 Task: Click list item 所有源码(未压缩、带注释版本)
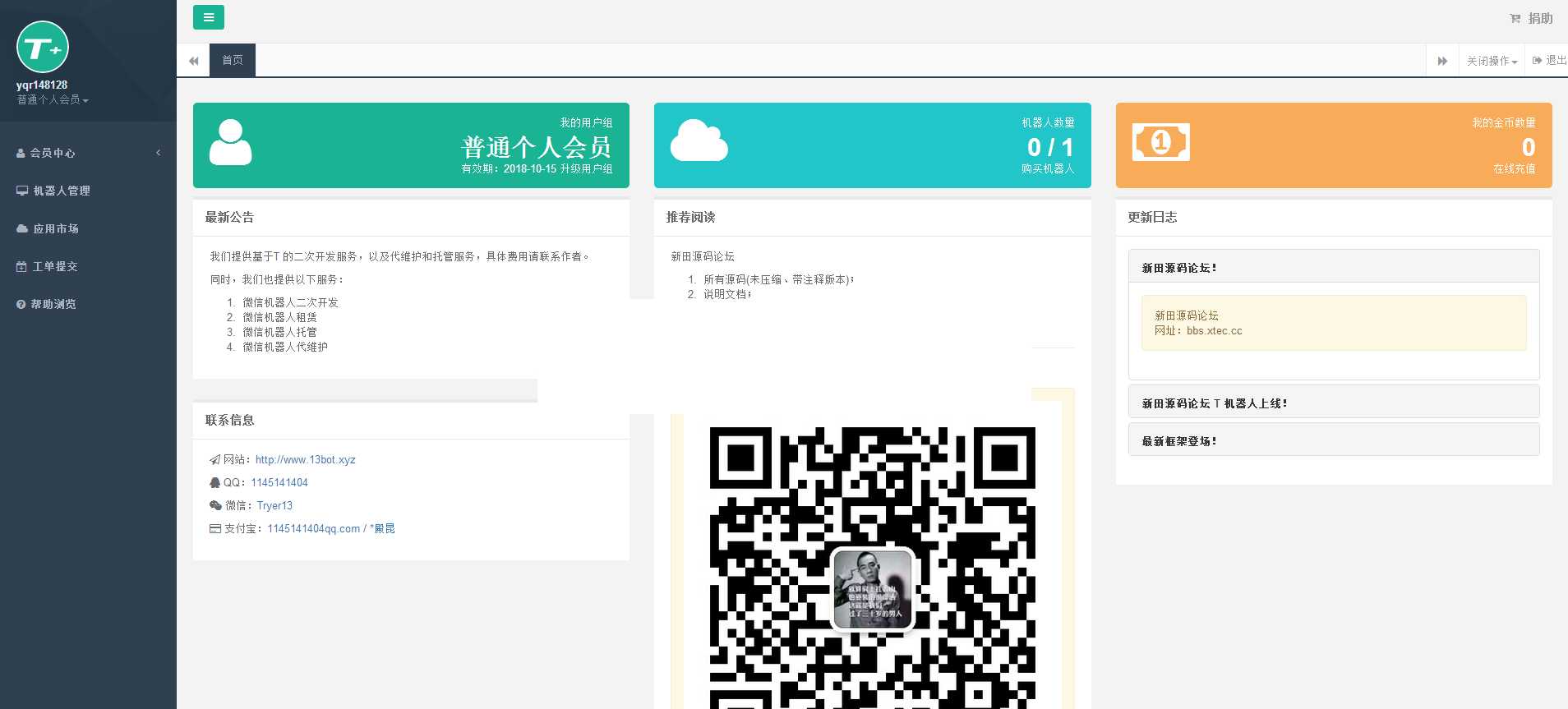pos(777,279)
